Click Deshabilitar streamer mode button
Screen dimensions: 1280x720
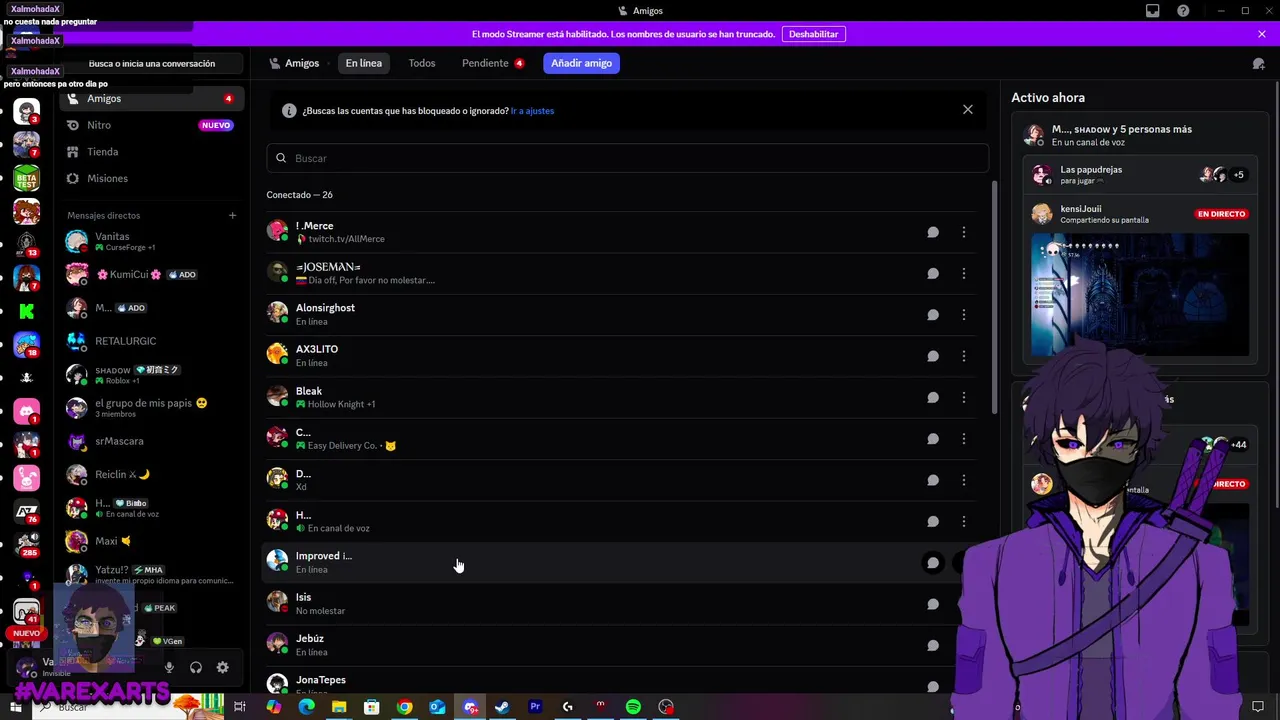tap(813, 34)
